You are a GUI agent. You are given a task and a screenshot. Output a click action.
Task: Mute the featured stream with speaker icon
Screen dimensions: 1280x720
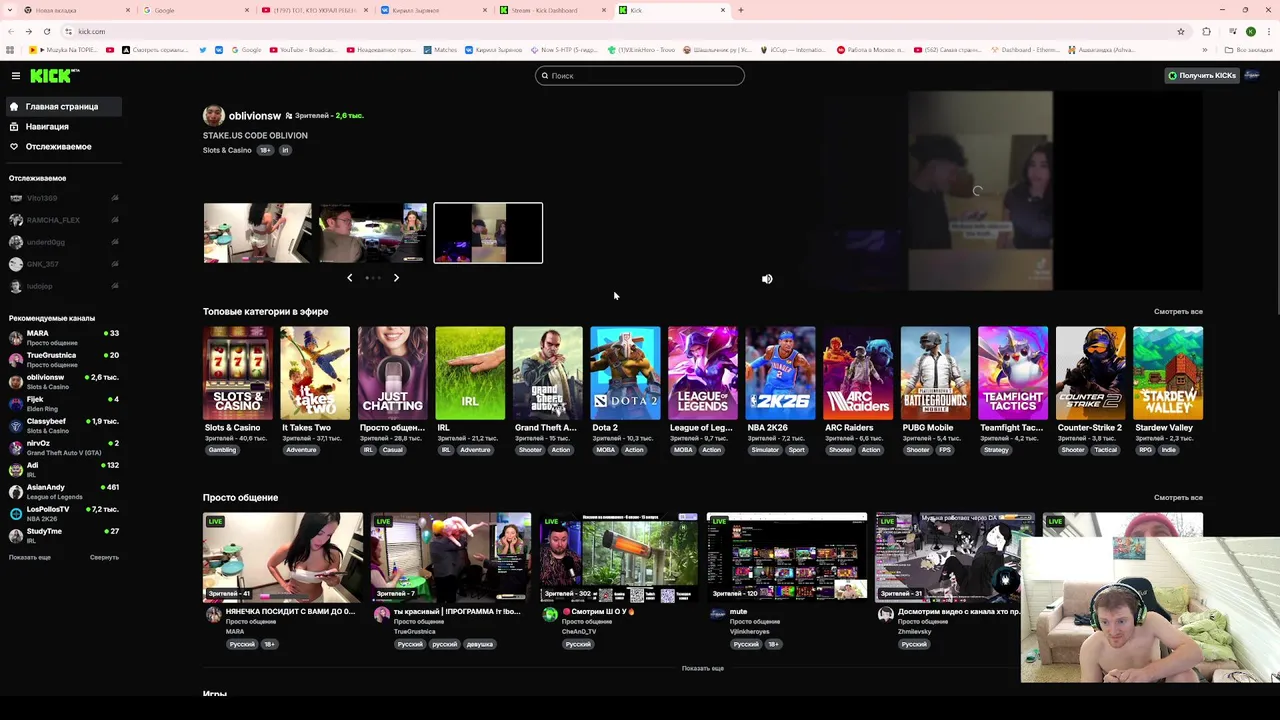click(x=767, y=279)
